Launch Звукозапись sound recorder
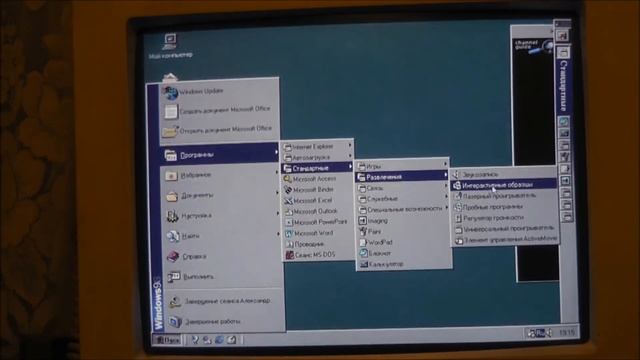The image size is (640, 360). (504, 174)
